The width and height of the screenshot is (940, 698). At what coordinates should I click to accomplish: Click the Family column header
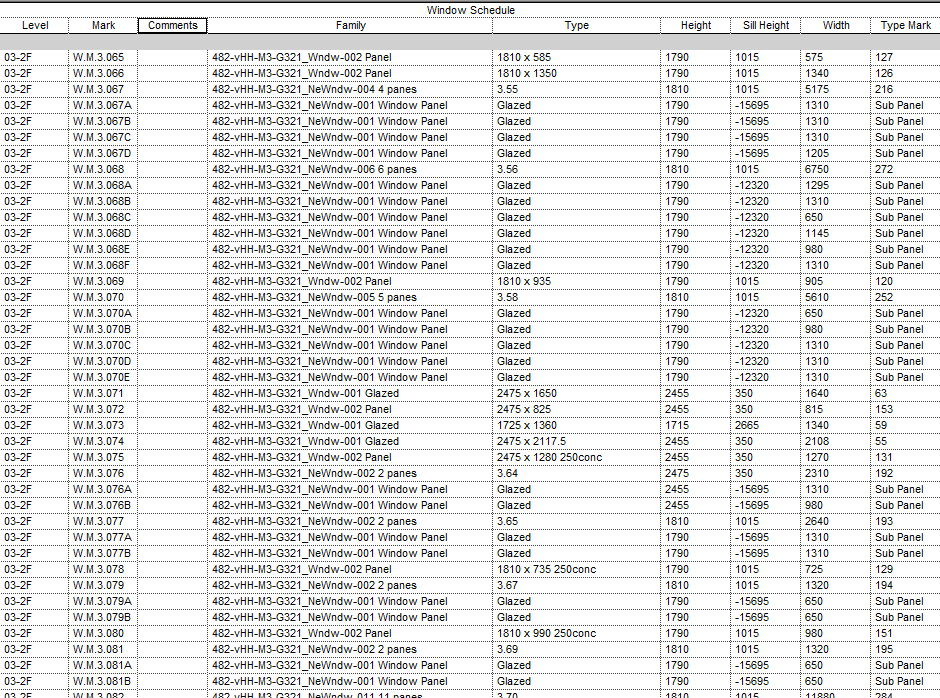(x=350, y=25)
